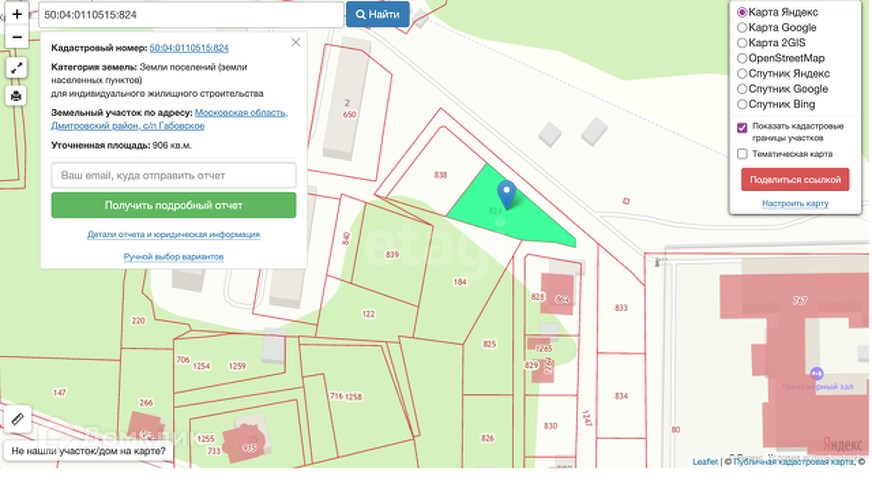This screenshot has width=872, height=480.
Task: Toggle fullscreen map view
Action: [x=16, y=68]
